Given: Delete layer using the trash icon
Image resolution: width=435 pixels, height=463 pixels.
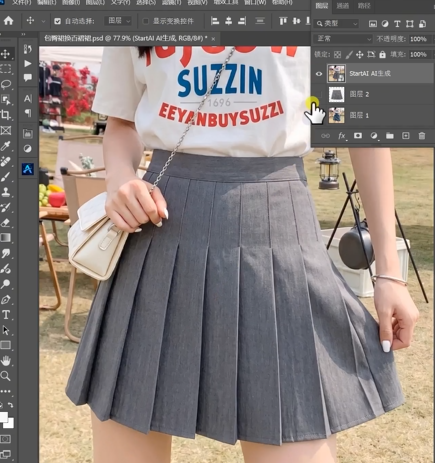Looking at the screenshot, I should [422, 136].
